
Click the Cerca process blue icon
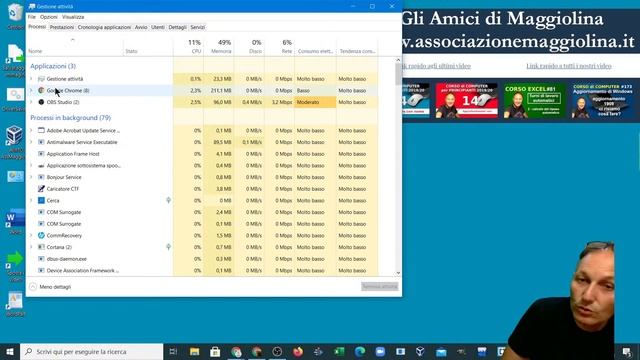(41, 200)
